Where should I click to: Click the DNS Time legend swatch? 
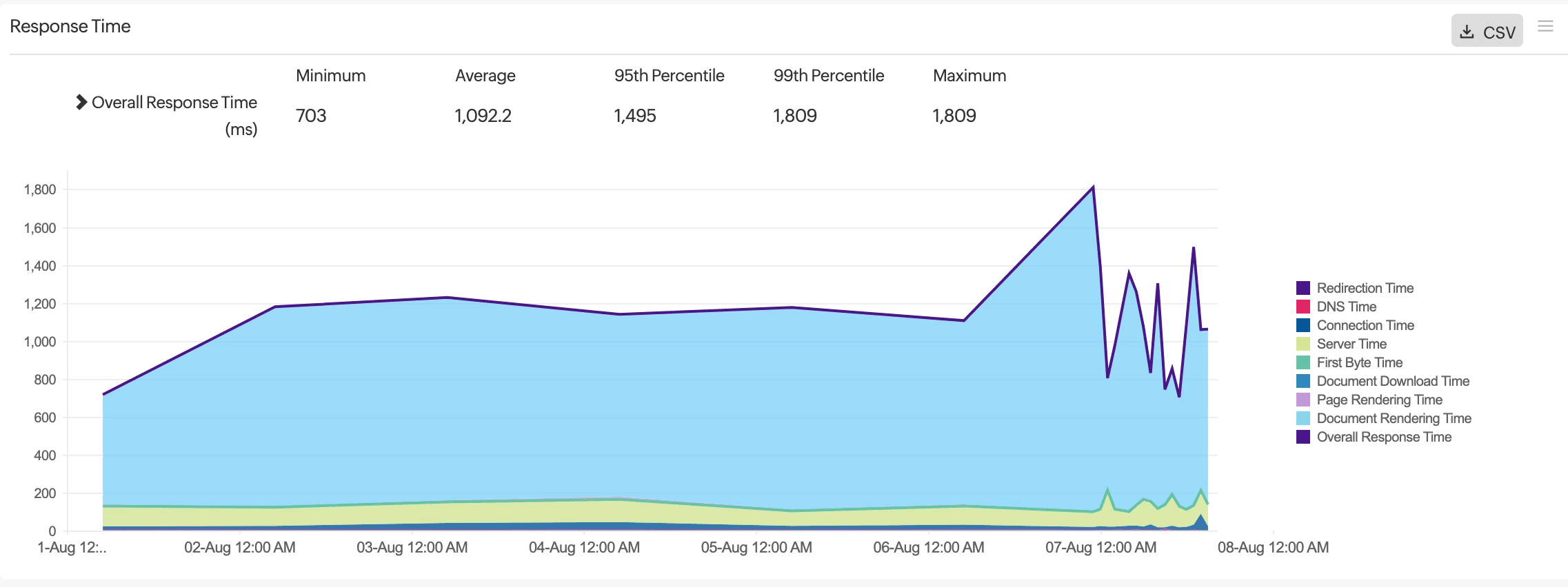pyautogui.click(x=1303, y=307)
